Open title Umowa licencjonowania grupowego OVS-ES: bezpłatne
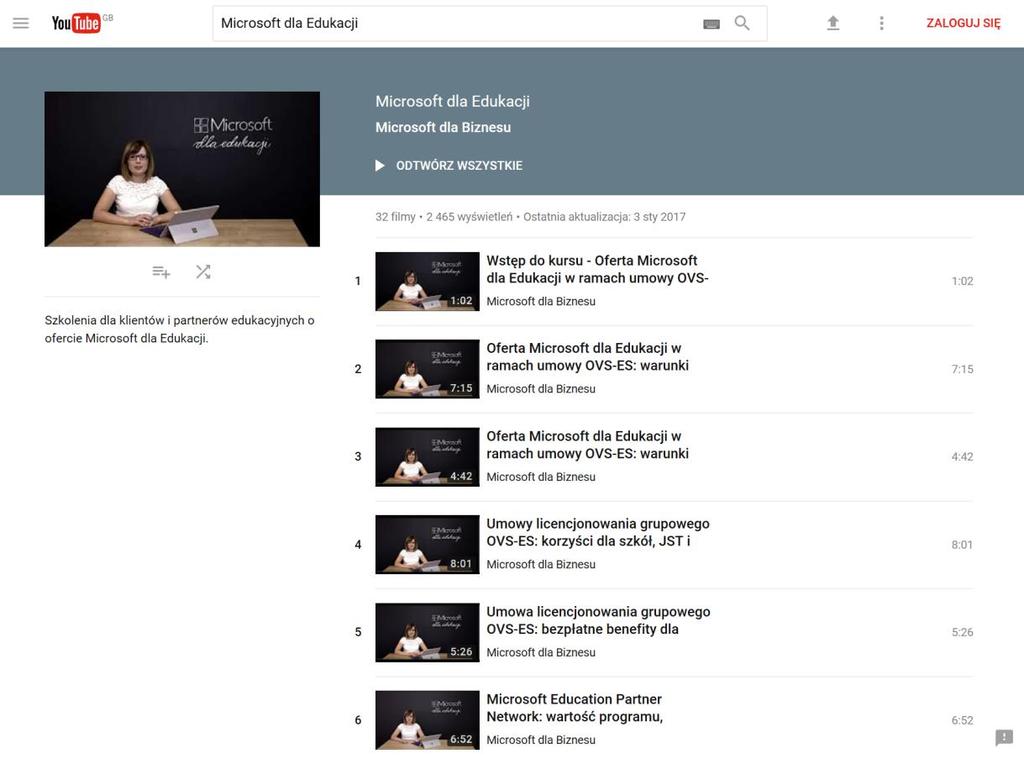The width and height of the screenshot is (1024, 759). 598,621
